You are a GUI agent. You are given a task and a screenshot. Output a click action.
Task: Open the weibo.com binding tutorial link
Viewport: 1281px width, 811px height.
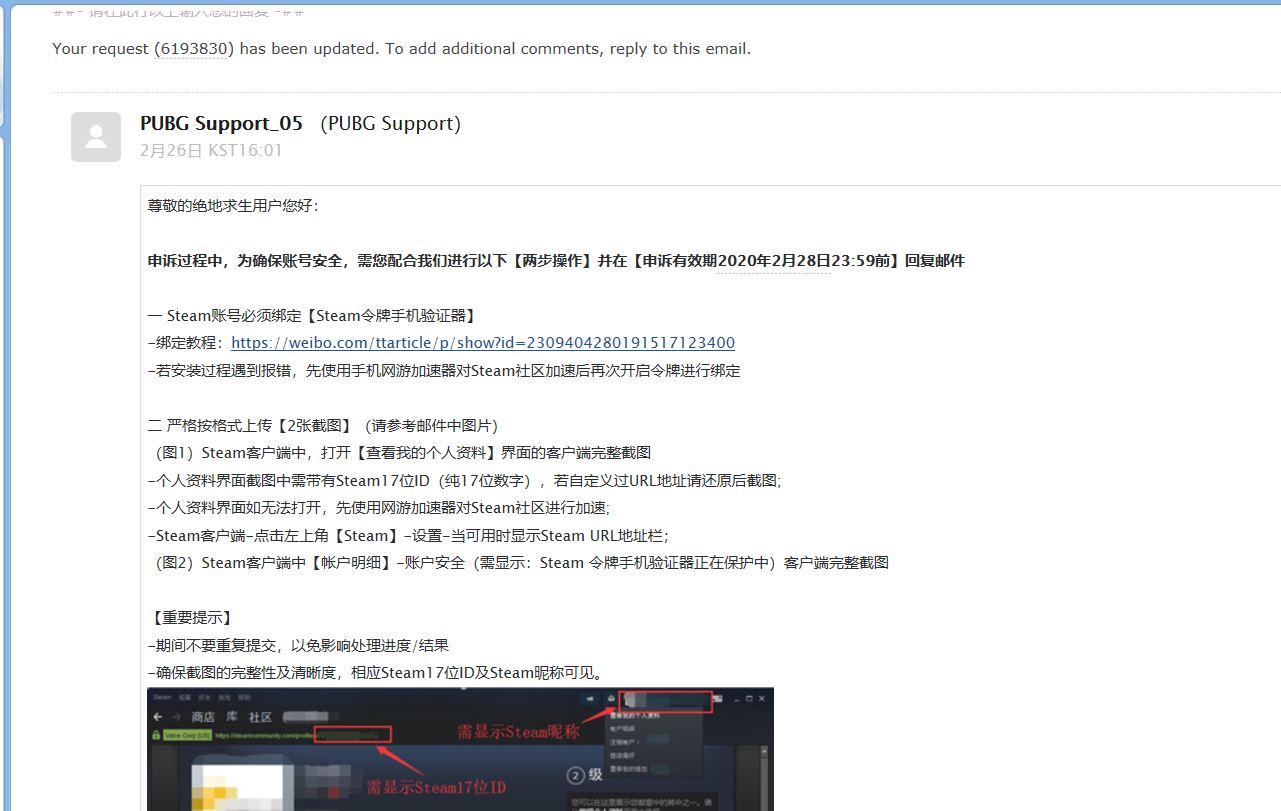483,342
